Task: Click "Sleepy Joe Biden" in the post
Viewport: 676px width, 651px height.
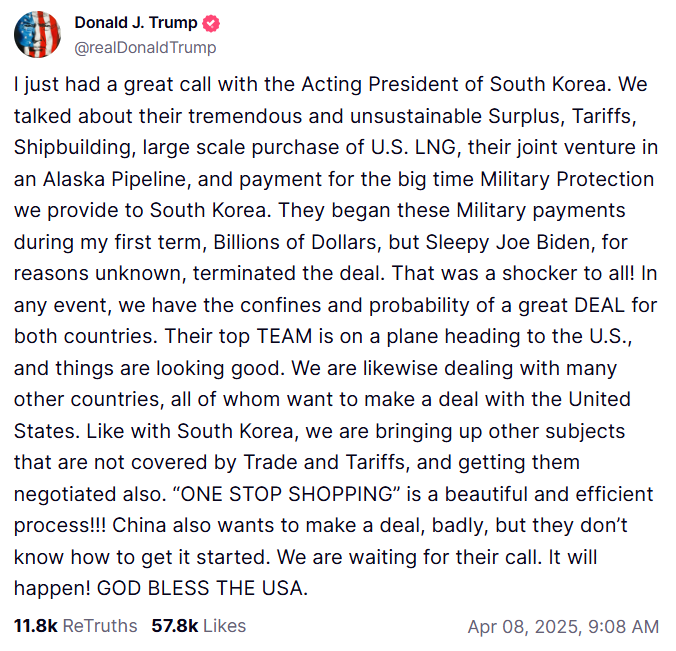Action: coord(507,242)
